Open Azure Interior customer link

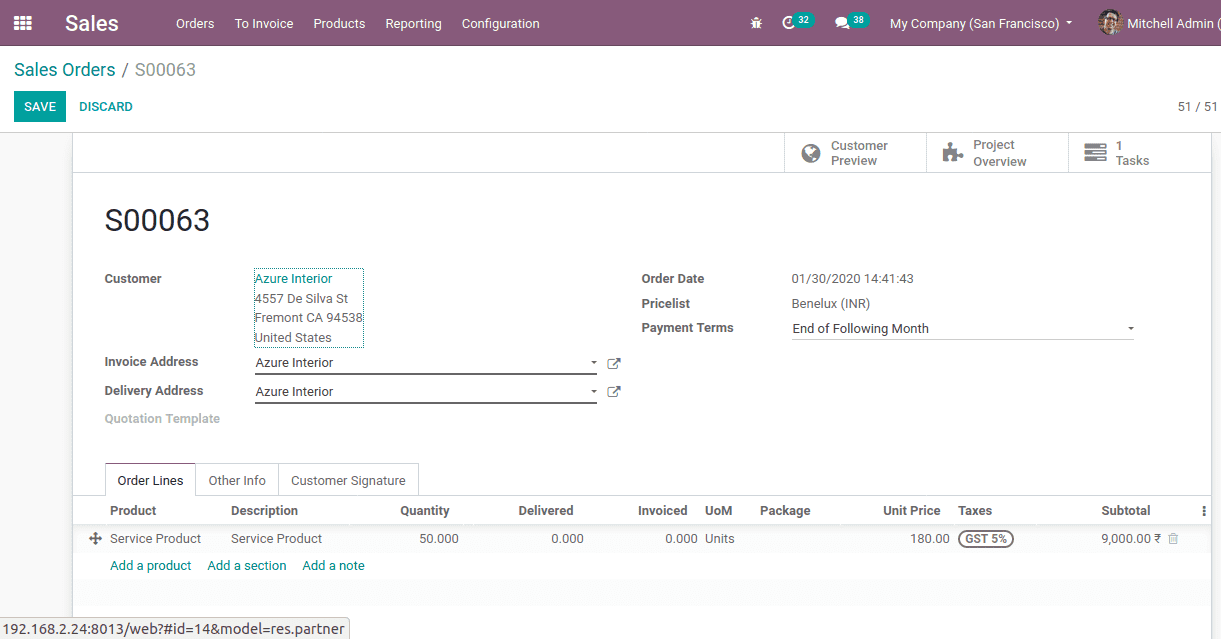tap(294, 279)
